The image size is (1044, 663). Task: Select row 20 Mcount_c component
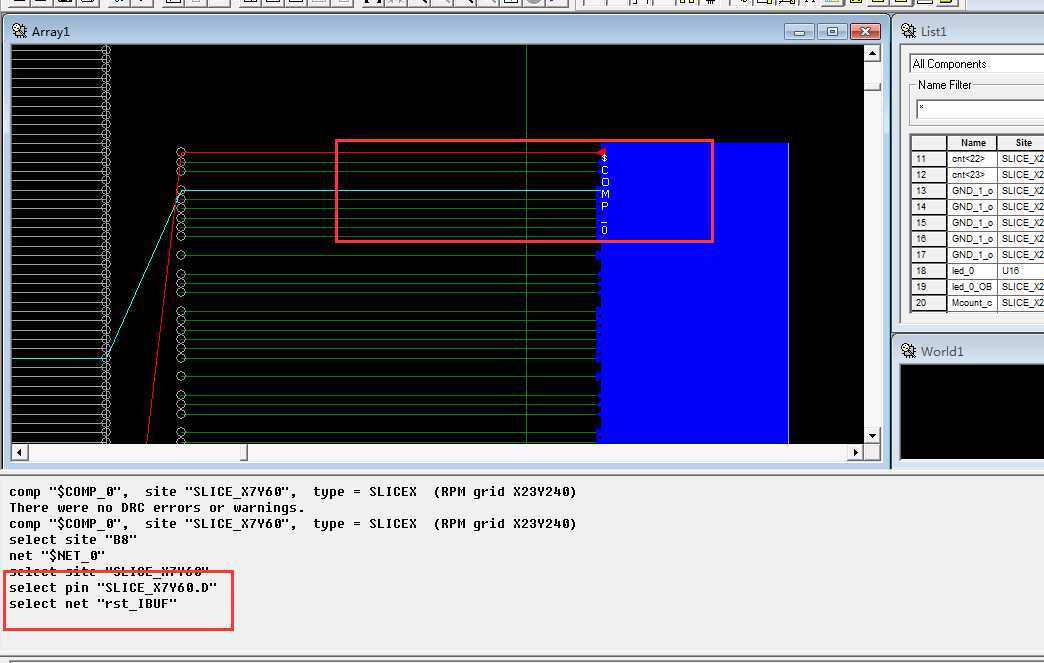click(x=977, y=302)
